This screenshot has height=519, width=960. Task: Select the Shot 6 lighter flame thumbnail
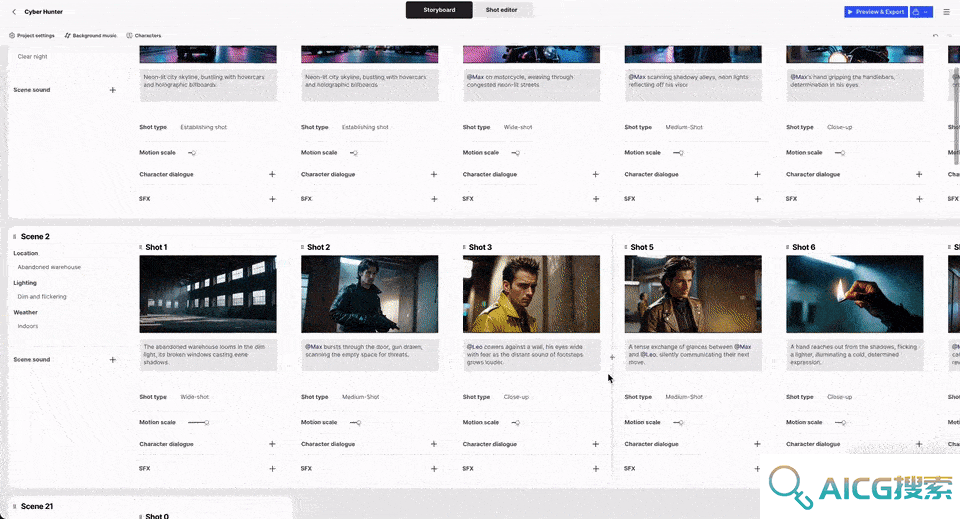pyautogui.click(x=855, y=294)
